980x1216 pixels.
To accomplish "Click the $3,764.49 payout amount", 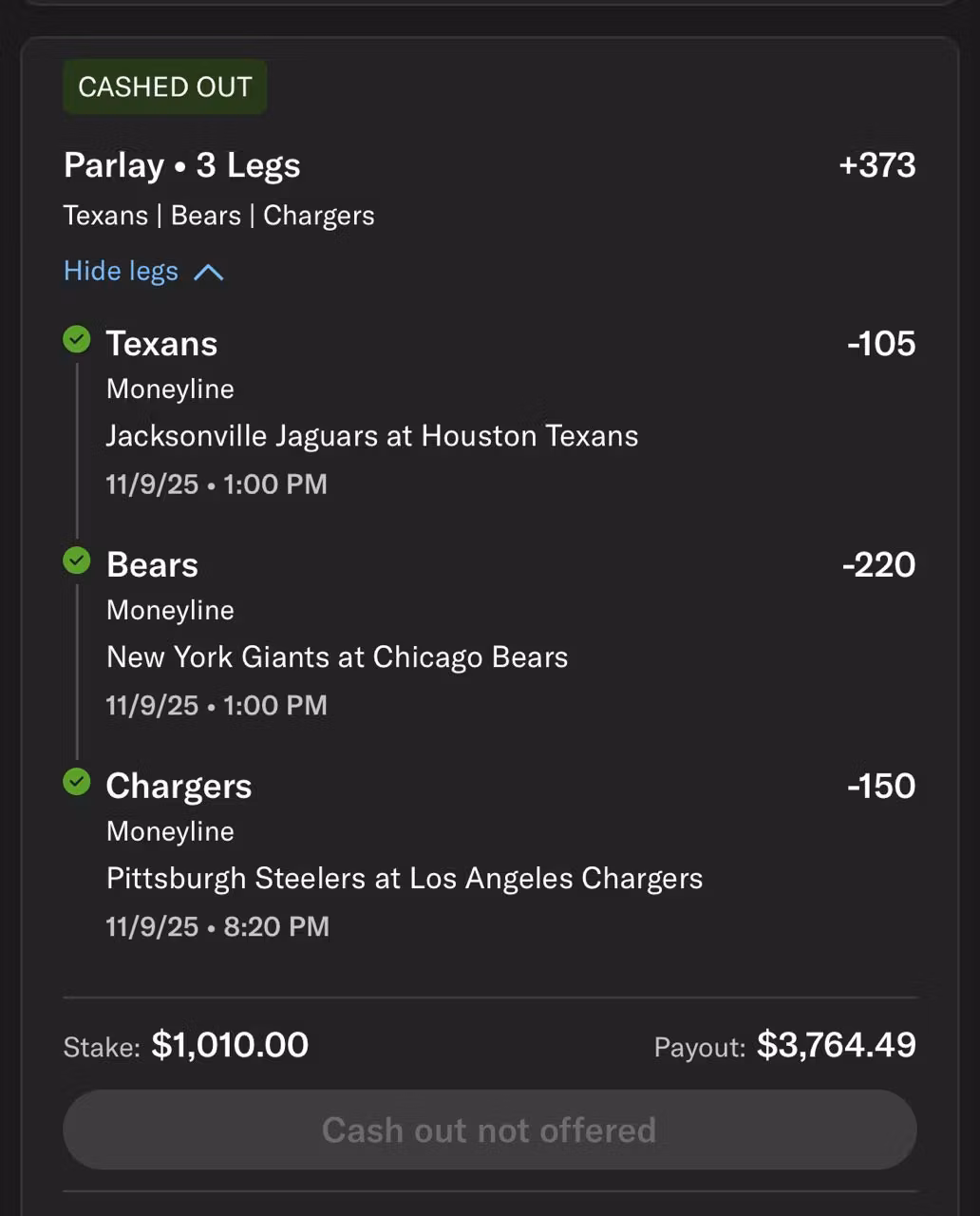I will [x=836, y=1045].
